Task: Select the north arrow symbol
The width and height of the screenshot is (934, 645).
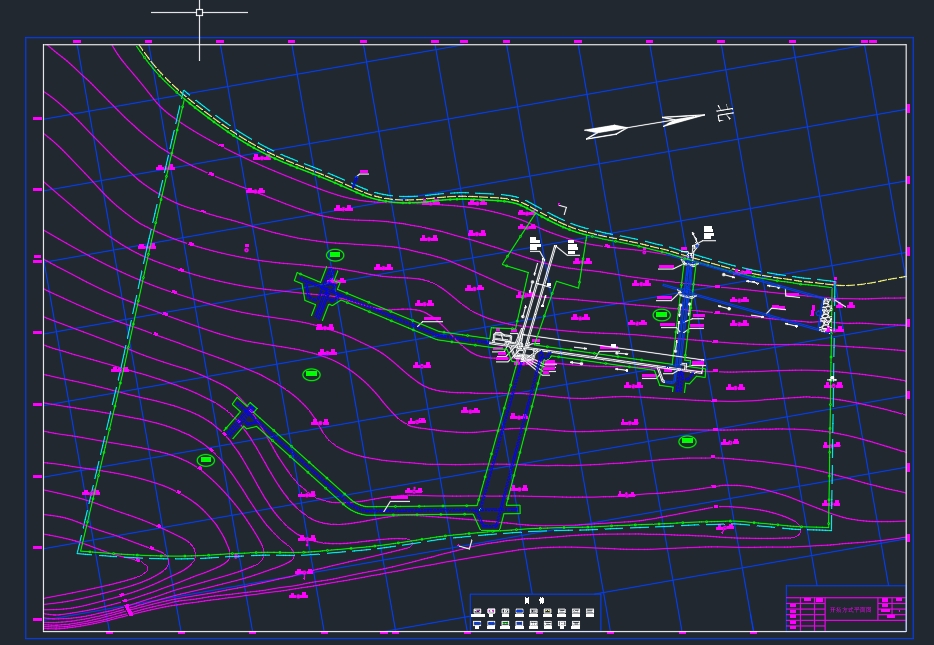Action: click(x=645, y=126)
